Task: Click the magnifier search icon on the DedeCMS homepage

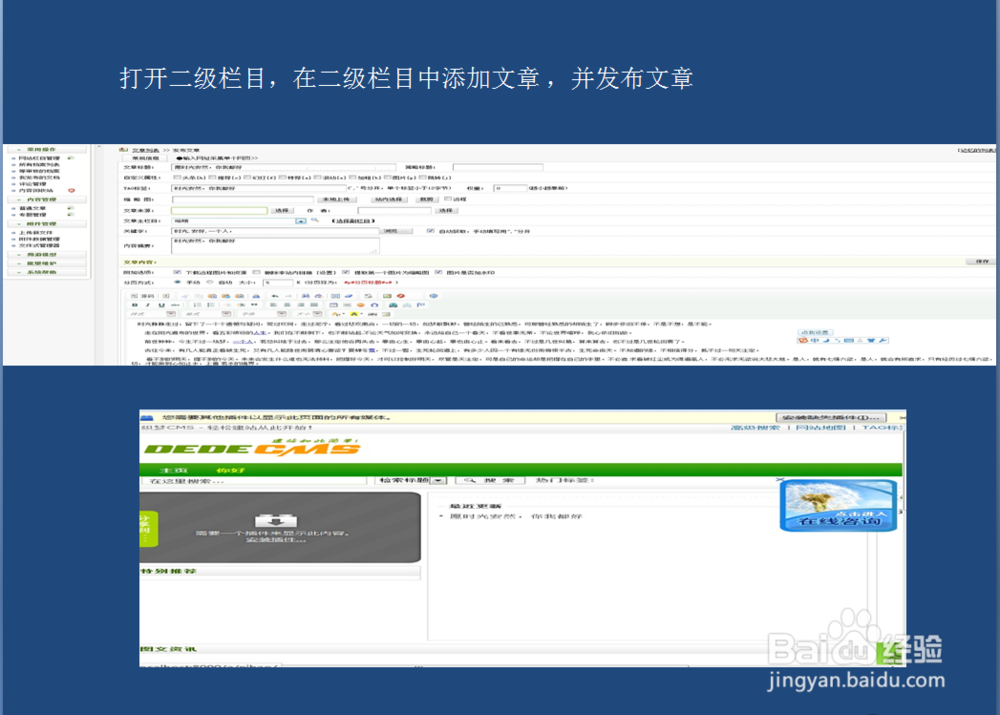Action: (469, 480)
